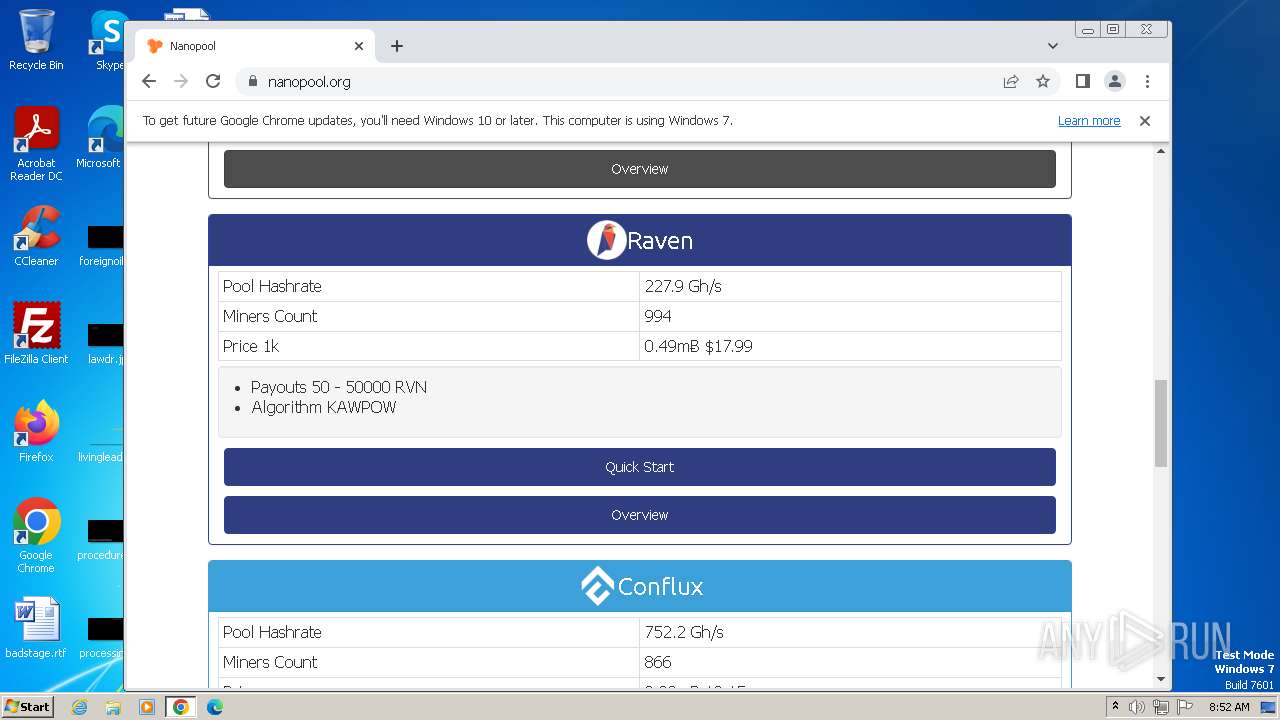Open the Windows Start menu

(x=27, y=706)
